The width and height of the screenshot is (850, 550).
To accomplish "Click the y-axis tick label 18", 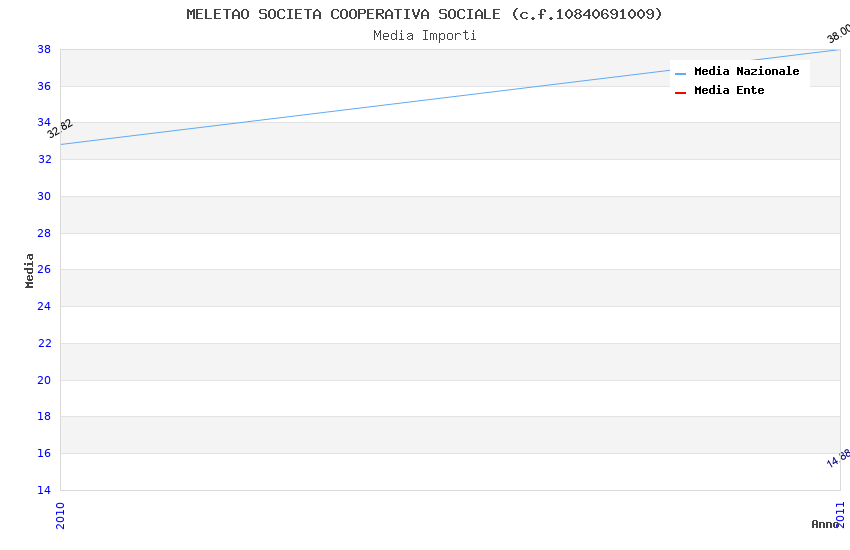I will (x=44, y=416).
